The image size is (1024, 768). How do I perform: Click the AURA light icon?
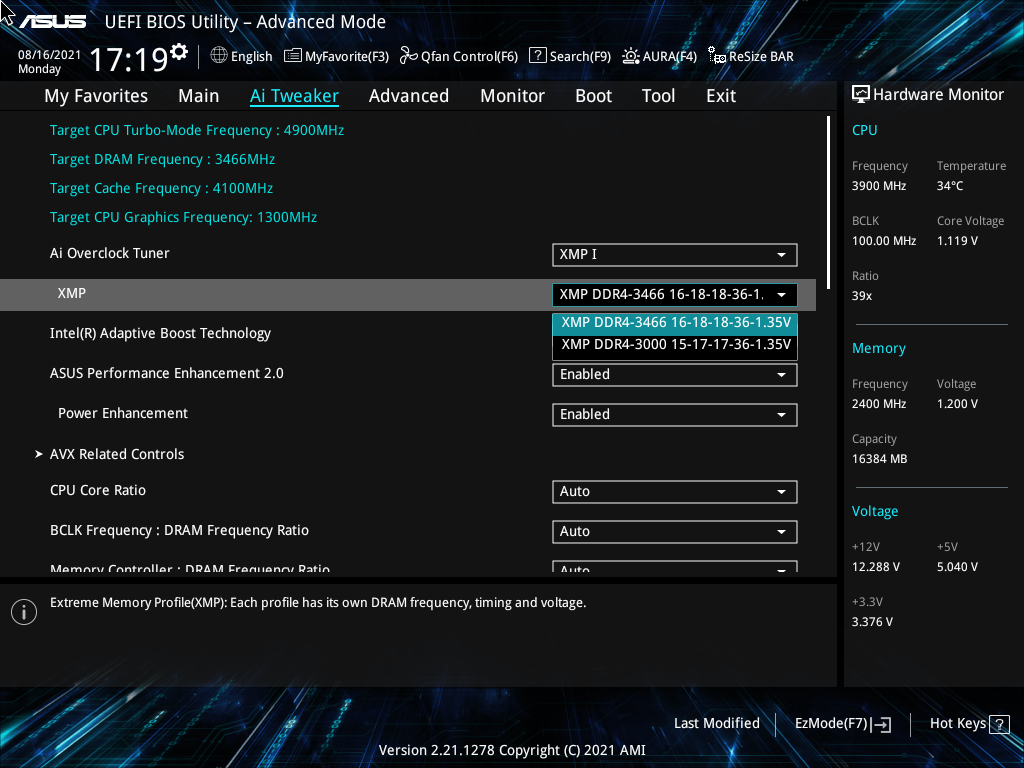pos(630,56)
